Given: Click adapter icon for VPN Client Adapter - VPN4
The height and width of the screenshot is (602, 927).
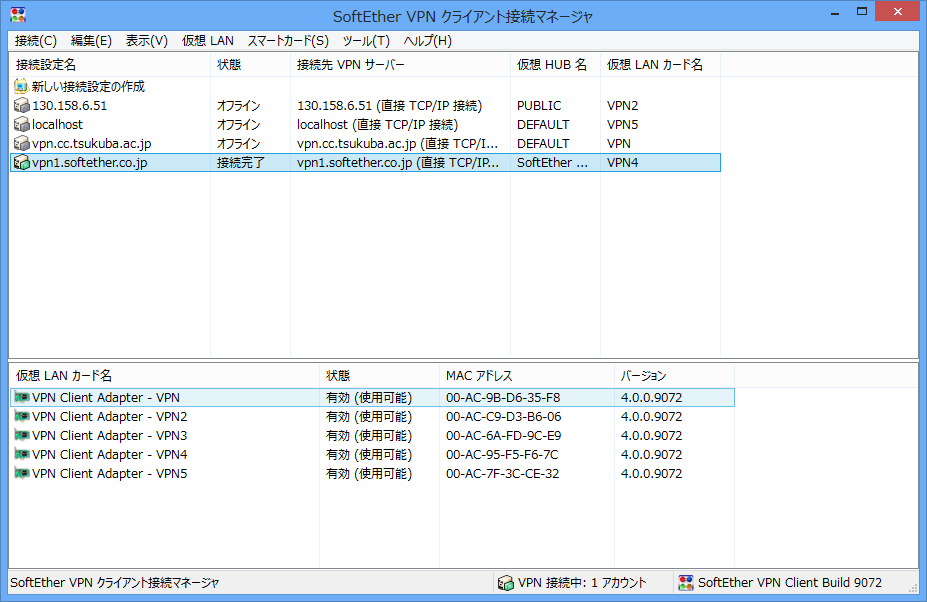Looking at the screenshot, I should [x=22, y=454].
